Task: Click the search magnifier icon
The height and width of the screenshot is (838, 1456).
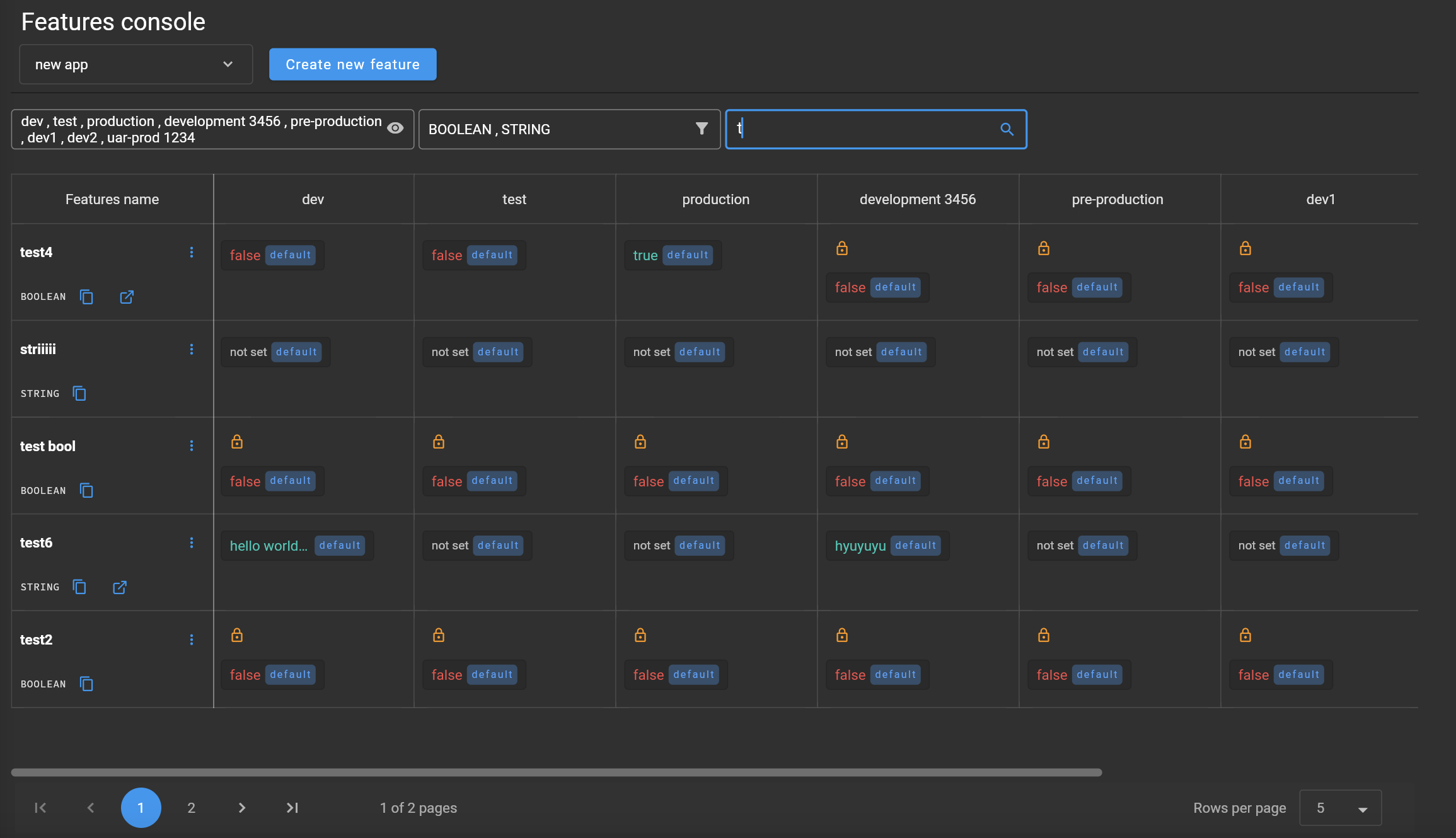Action: [x=1007, y=129]
